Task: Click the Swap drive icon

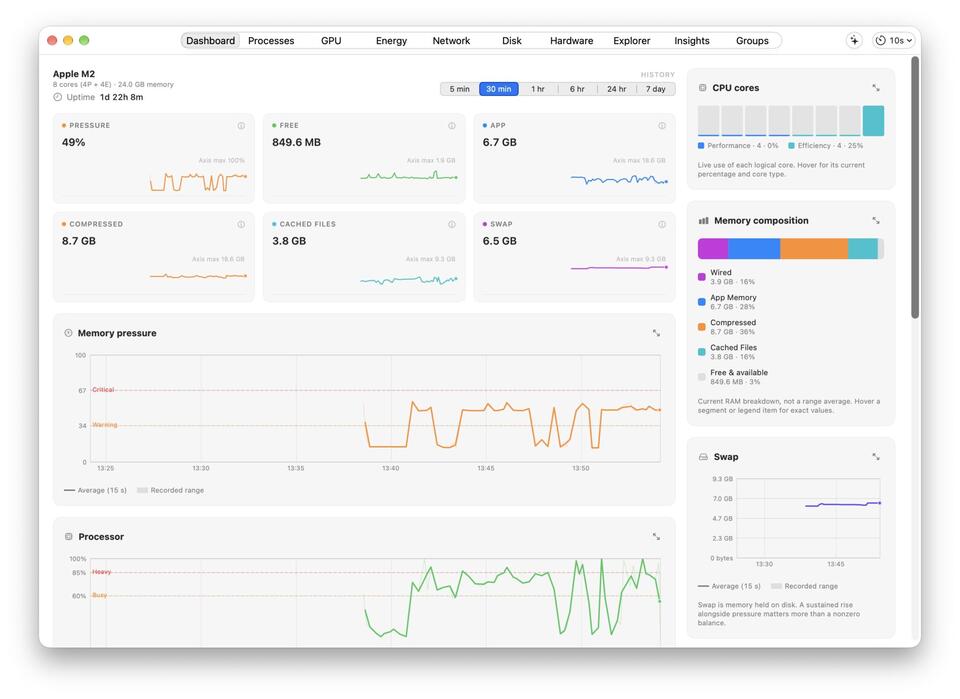Action: [703, 457]
